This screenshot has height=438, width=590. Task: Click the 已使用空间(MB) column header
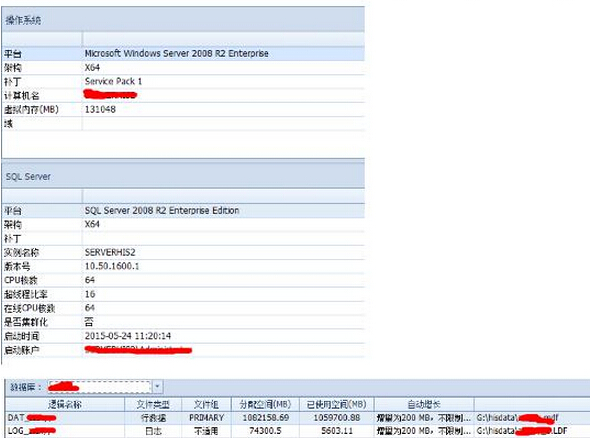[x=337, y=405]
